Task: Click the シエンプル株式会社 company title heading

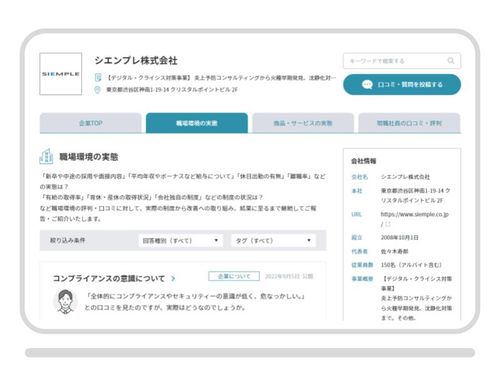Action: coord(136,61)
